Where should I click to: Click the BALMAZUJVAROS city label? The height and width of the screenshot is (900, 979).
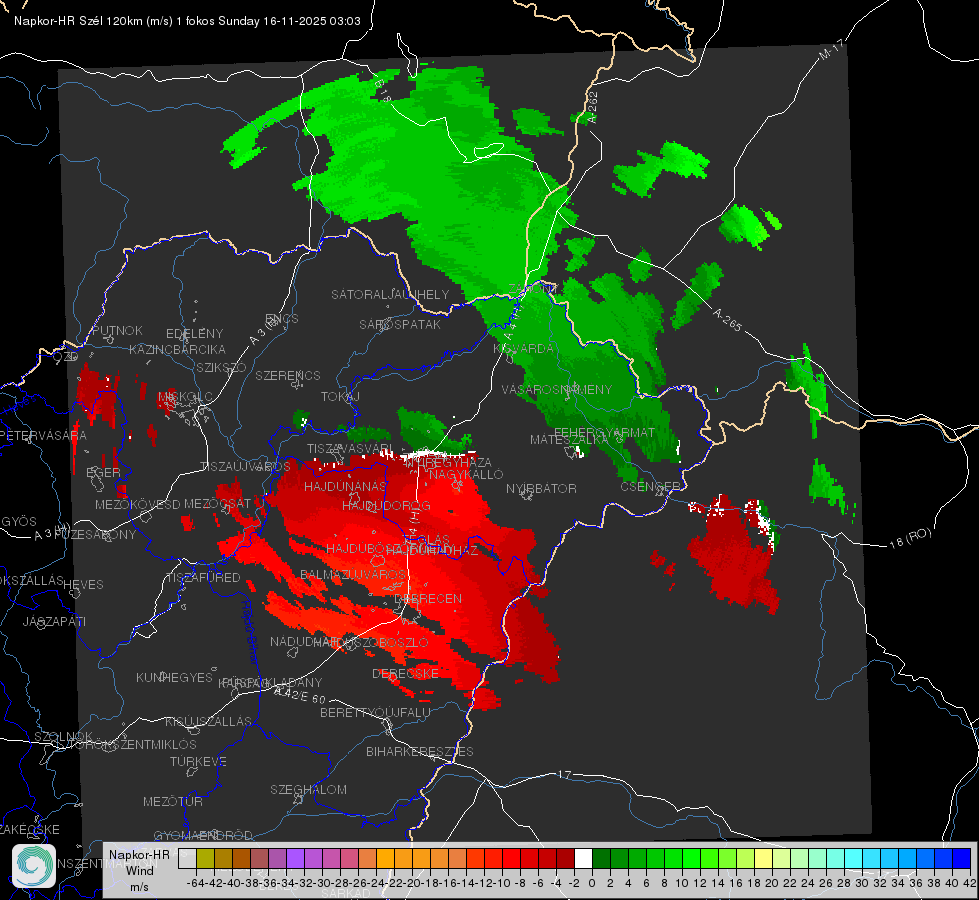[x=353, y=574]
